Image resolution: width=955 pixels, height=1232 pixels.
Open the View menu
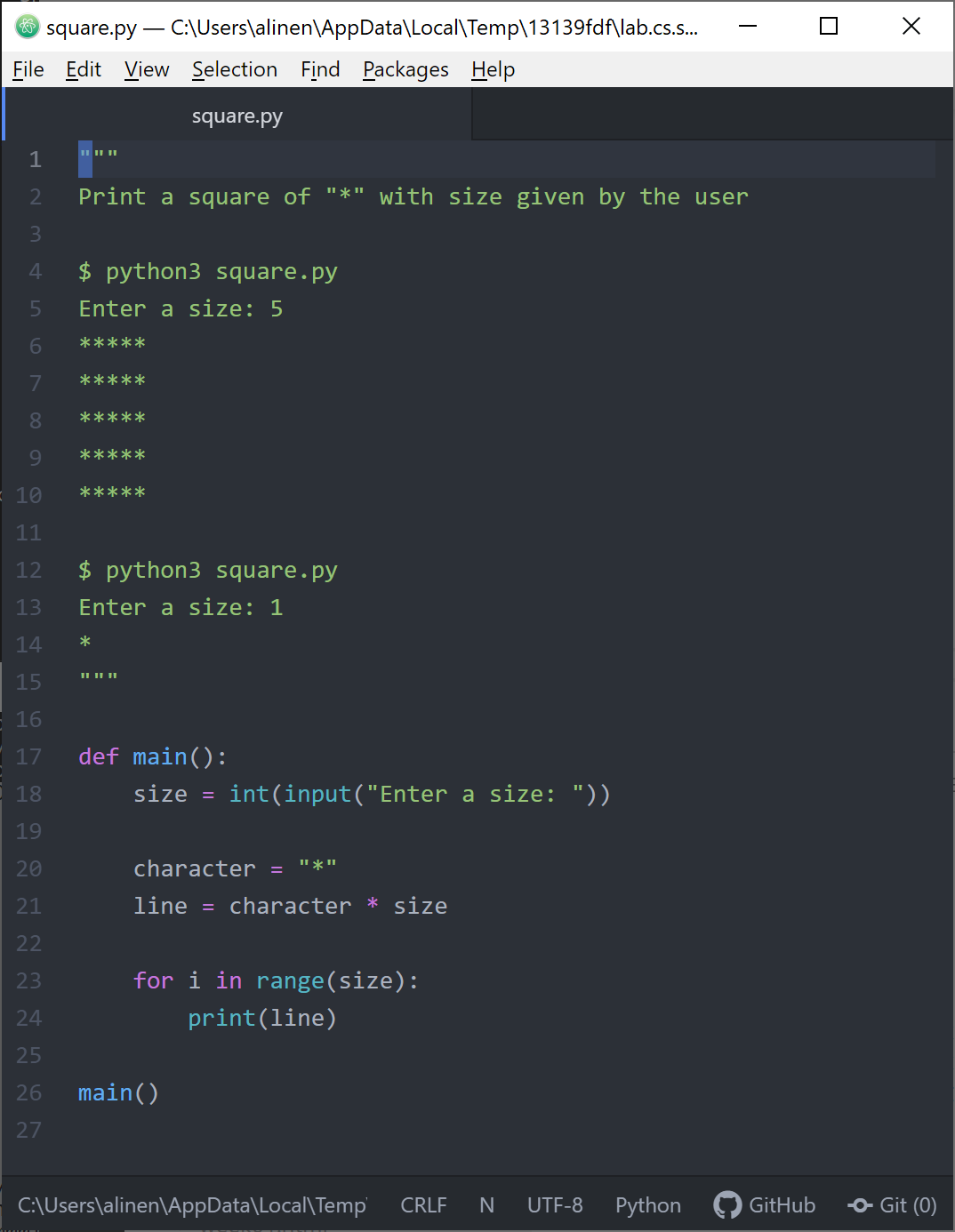147,69
